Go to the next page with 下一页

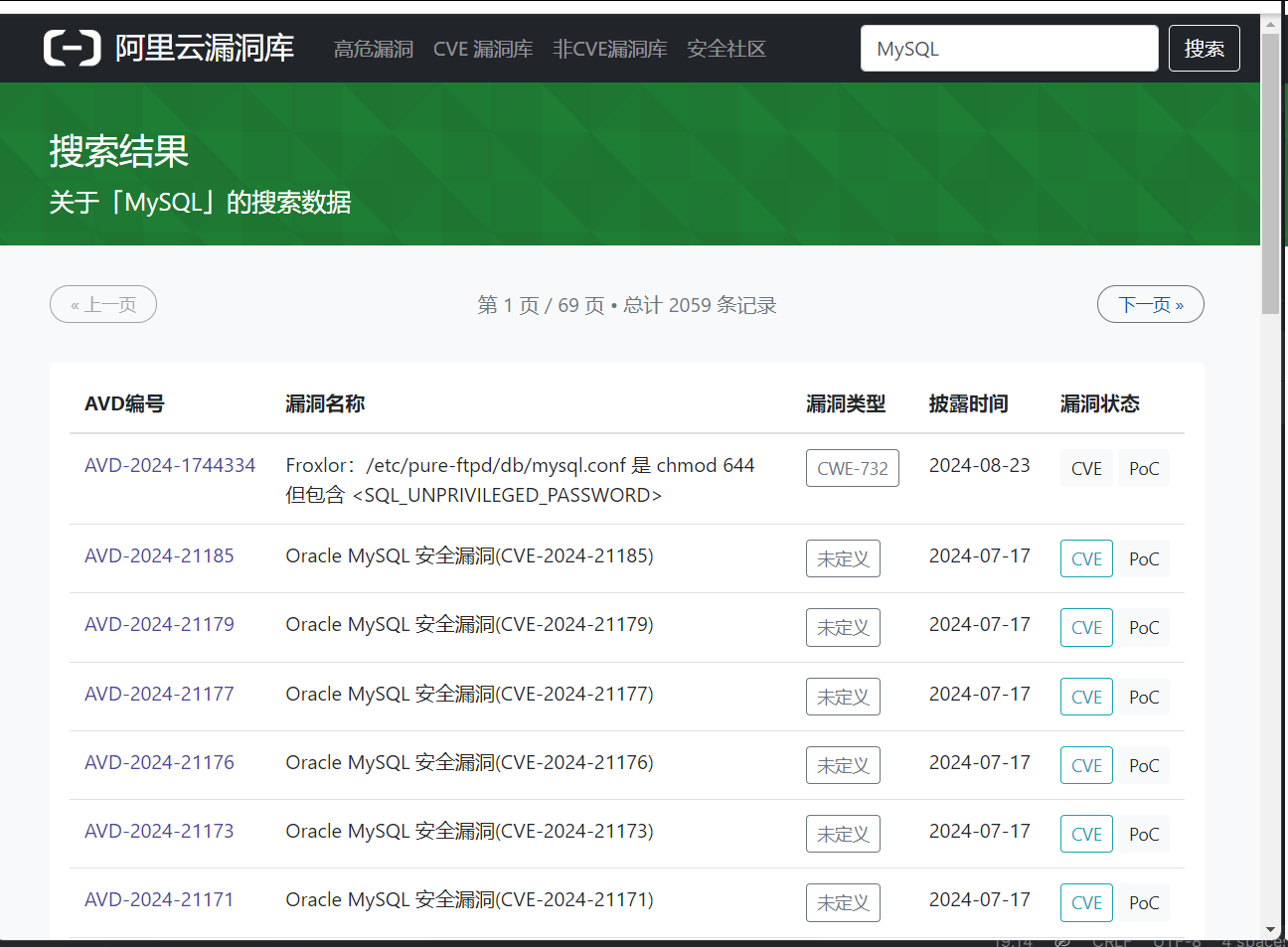(x=1150, y=304)
